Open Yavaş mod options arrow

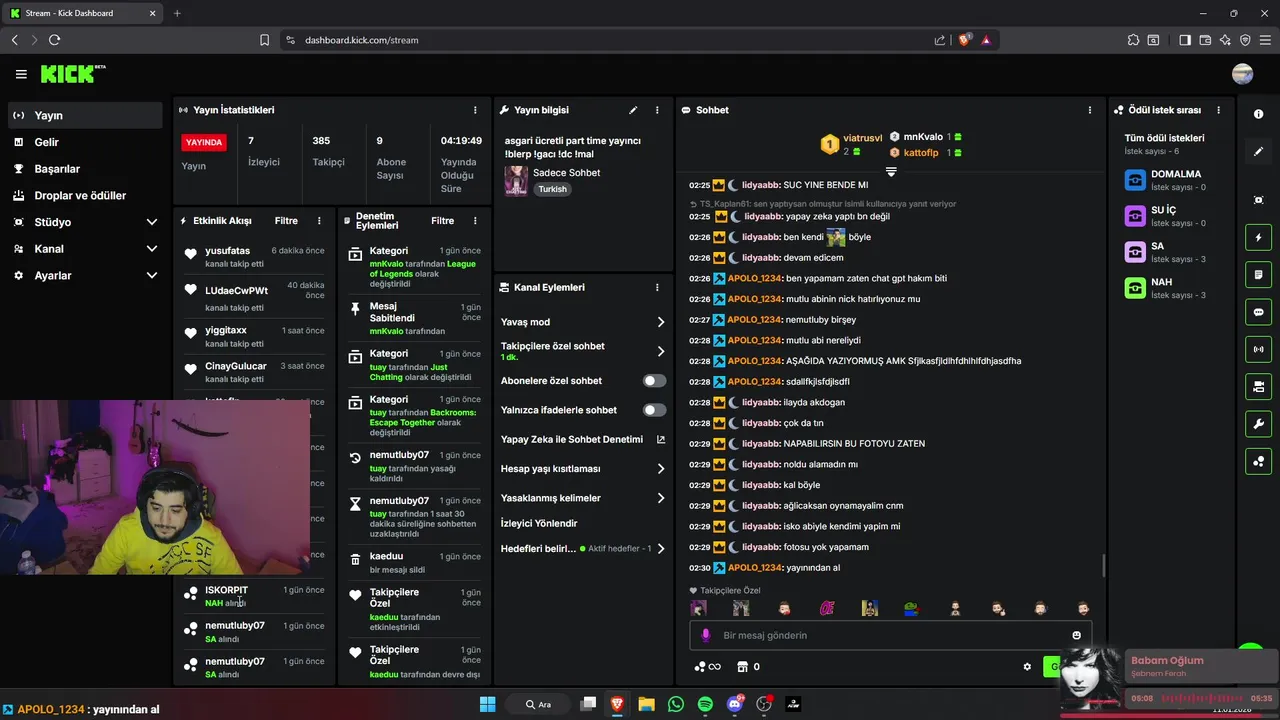click(661, 322)
